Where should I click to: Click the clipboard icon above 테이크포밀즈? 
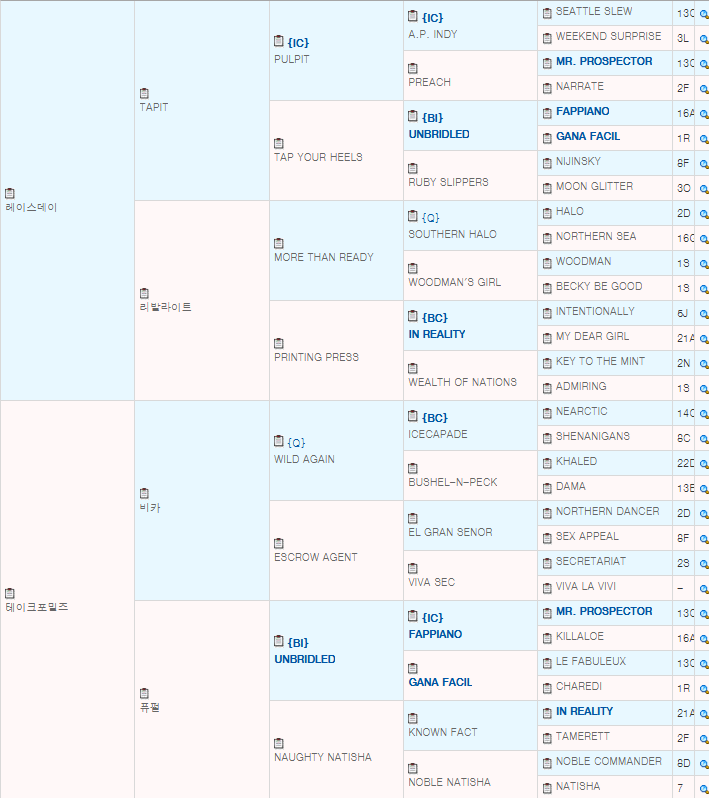pos(10,593)
